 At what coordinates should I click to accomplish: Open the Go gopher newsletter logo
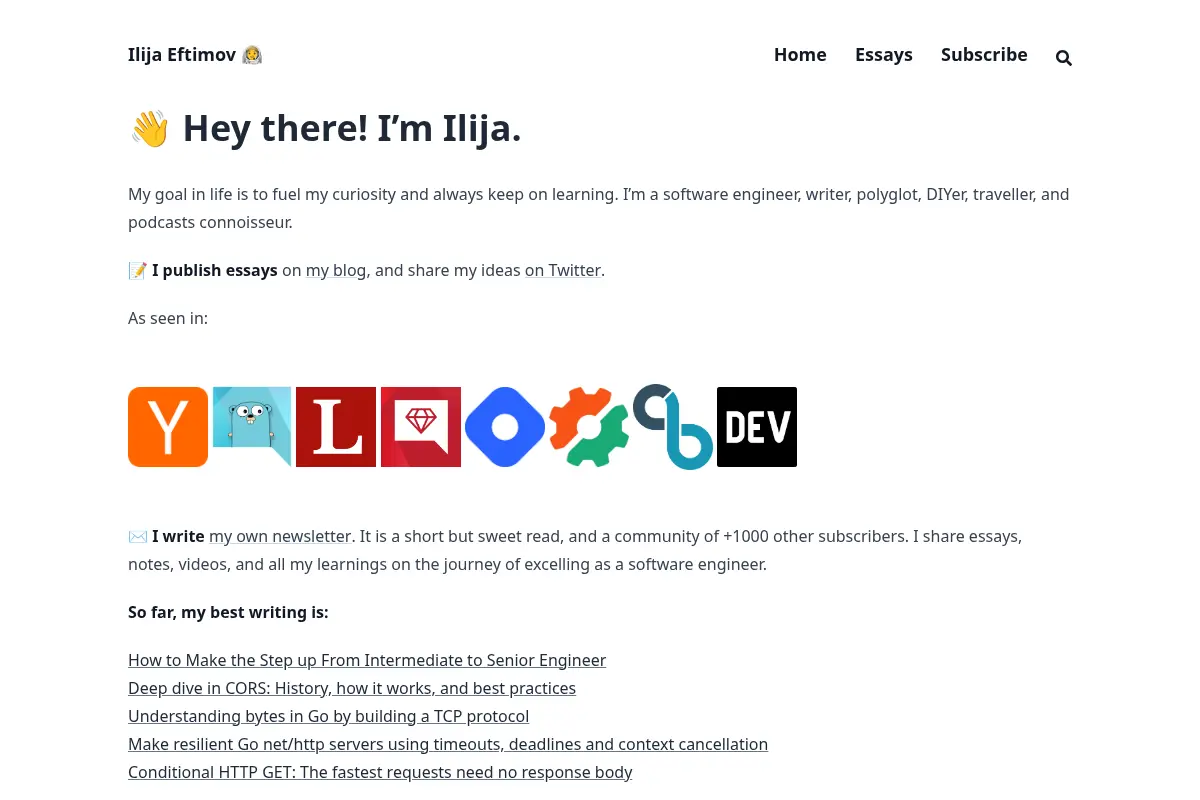252,427
